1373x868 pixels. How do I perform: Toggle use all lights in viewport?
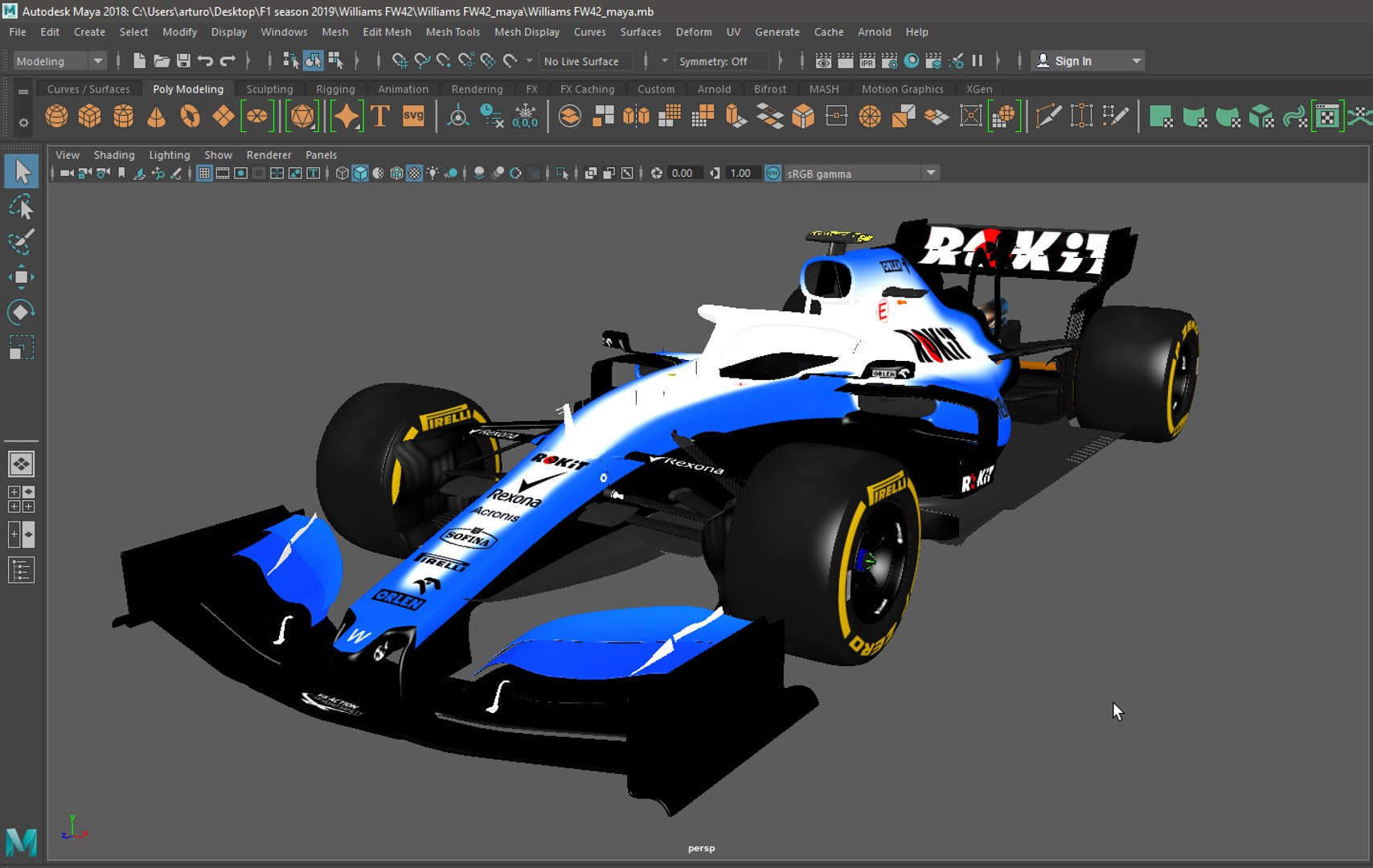(432, 173)
